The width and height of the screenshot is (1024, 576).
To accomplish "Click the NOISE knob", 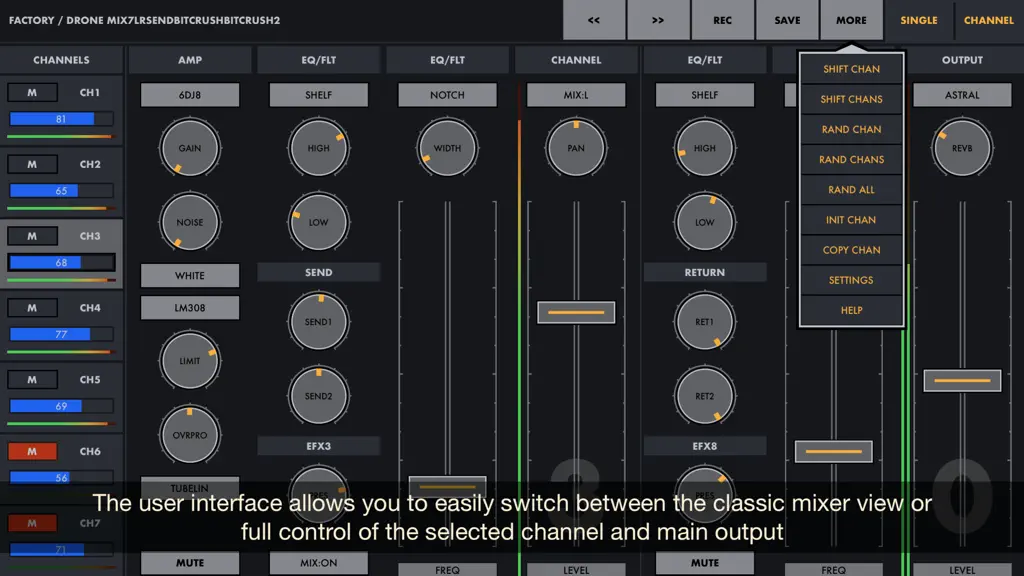I will click(190, 222).
